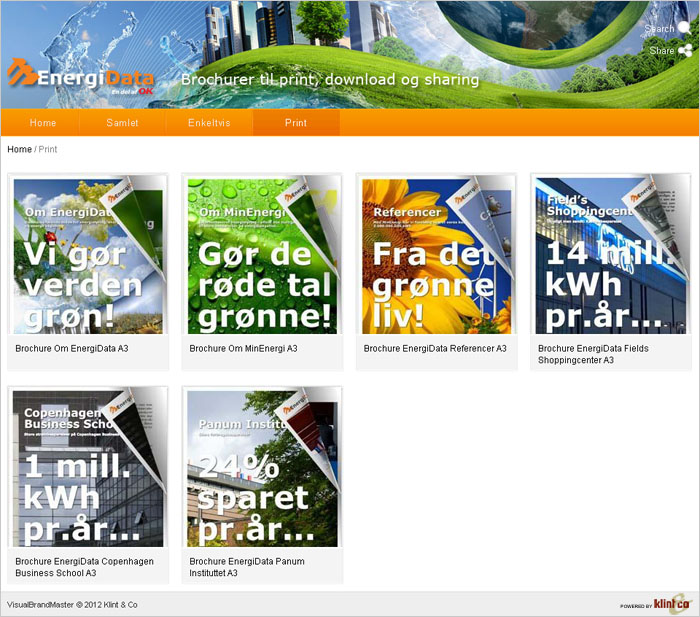Screen dimensions: 700x617
Task: Open the Panum Instituttet brochure cover
Action: [x=262, y=468]
